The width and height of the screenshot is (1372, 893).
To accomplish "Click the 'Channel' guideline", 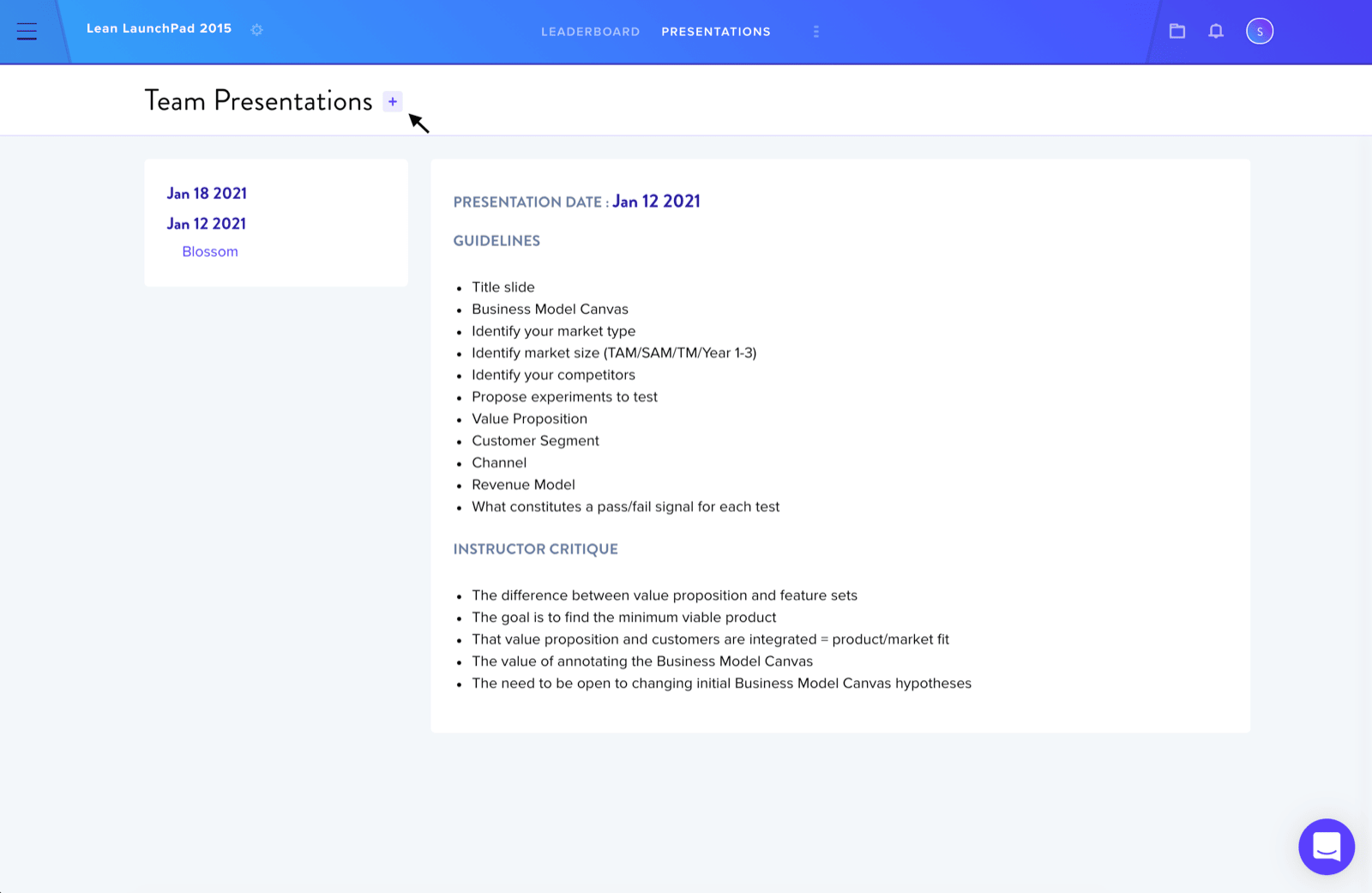I will pyautogui.click(x=499, y=462).
